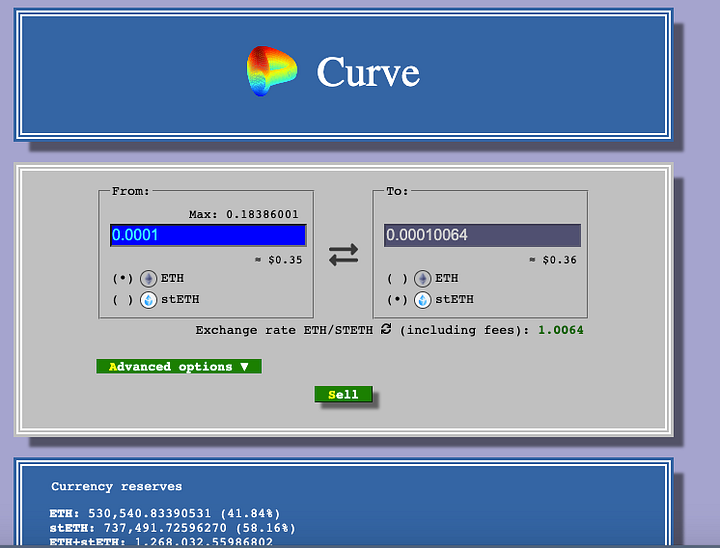
Task: Click exchange rate value 1.0064
Action: (x=561, y=330)
